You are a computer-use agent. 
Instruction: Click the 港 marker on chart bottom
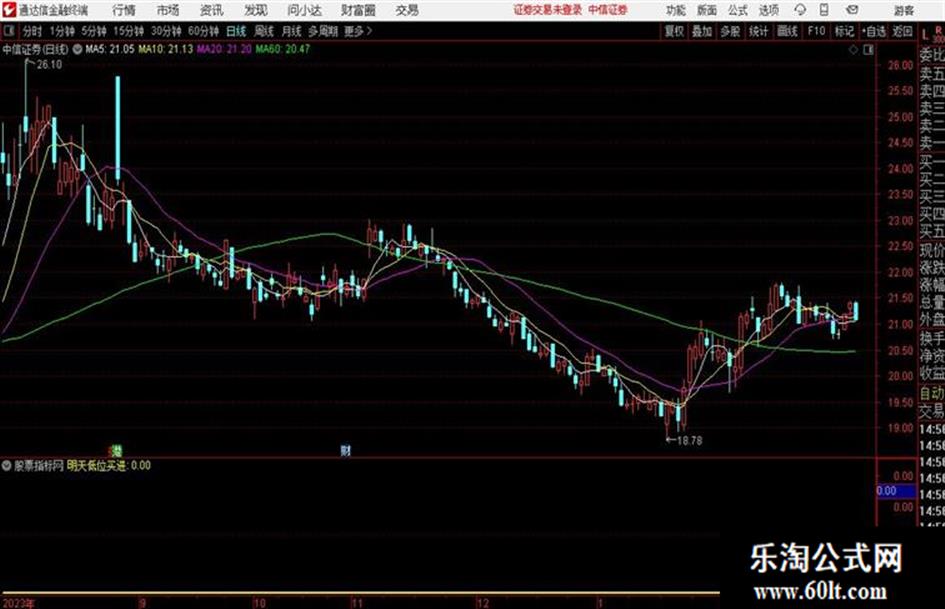click(116, 450)
